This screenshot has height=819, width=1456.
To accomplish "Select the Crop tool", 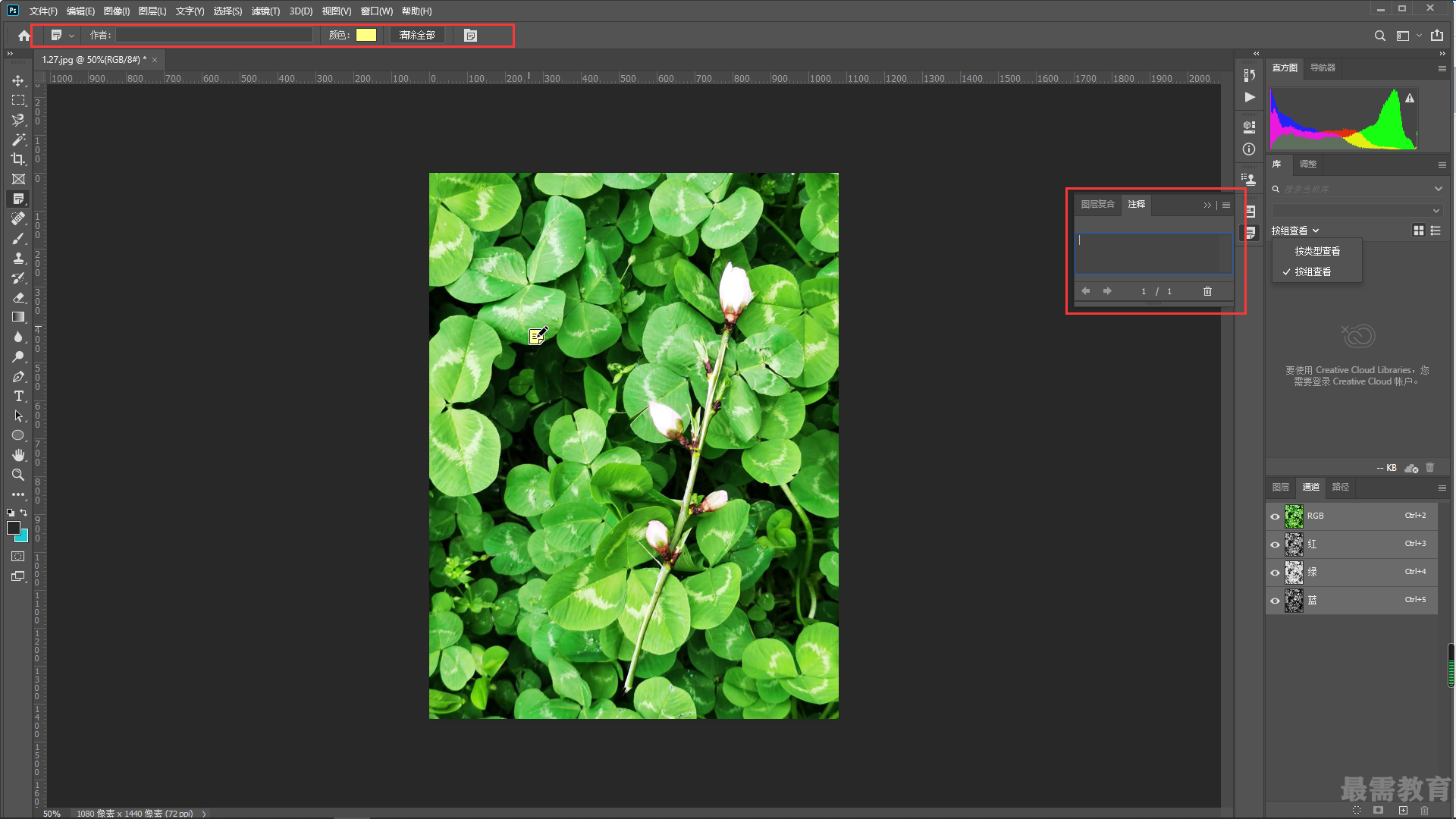I will click(18, 159).
